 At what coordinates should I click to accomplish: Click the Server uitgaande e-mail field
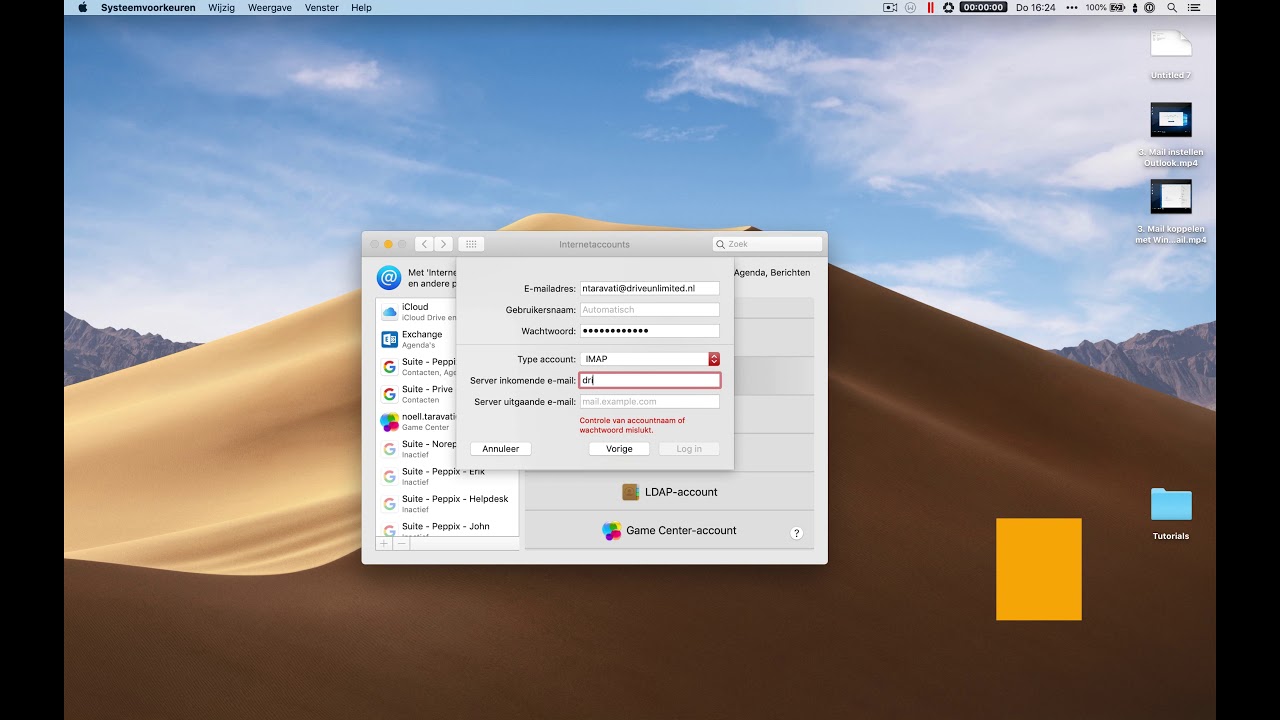point(650,402)
